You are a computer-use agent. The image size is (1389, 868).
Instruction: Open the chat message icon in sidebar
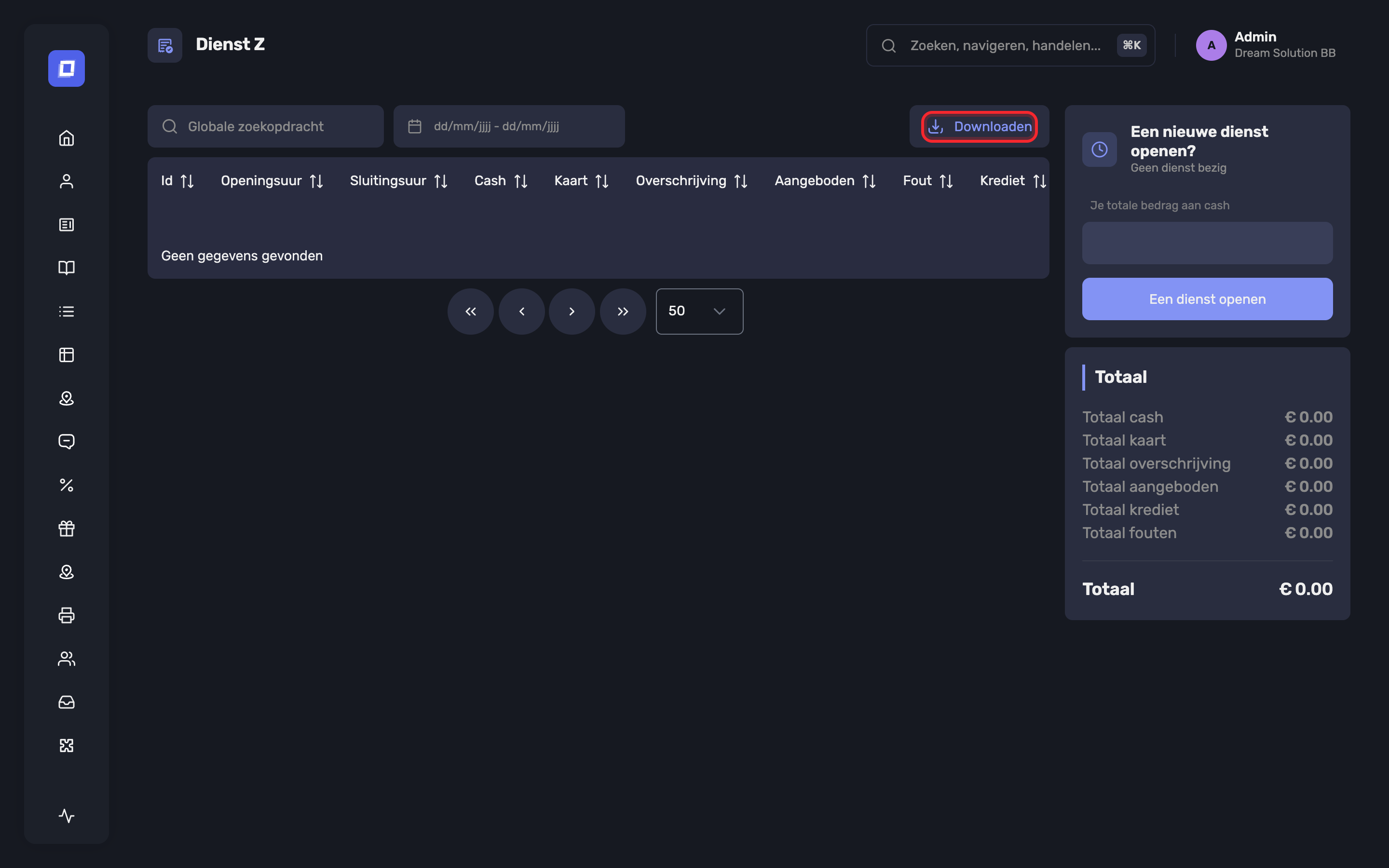tap(67, 441)
